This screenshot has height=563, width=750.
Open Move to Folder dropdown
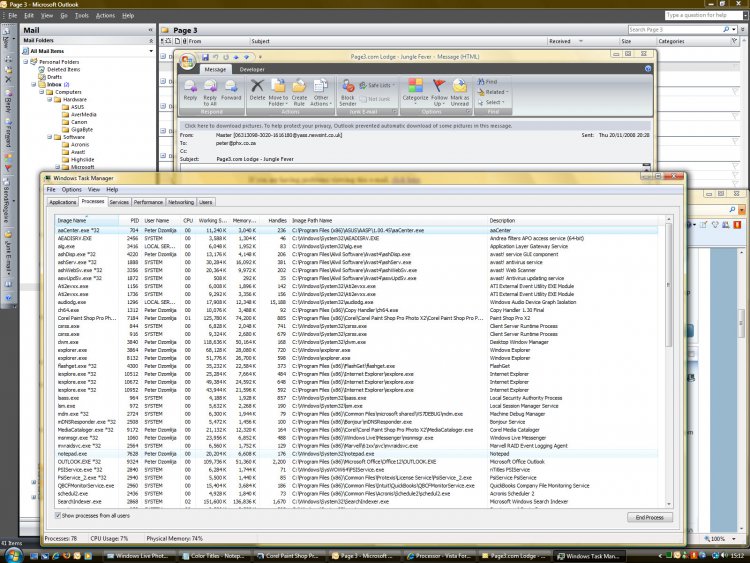pos(278,92)
